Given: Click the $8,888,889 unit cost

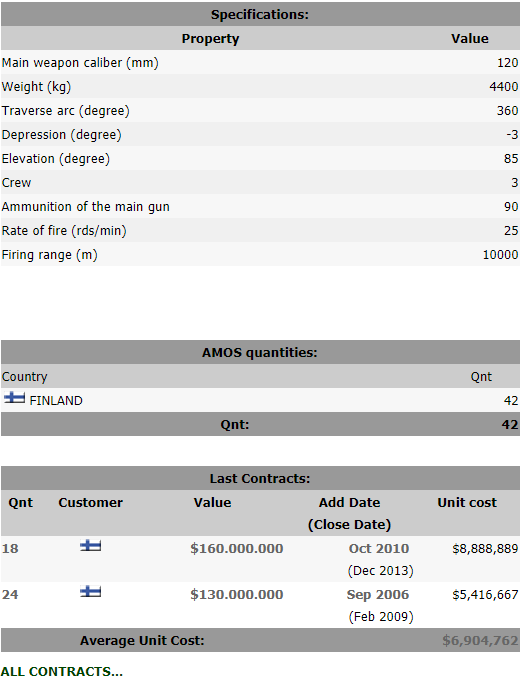Looking at the screenshot, I should [486, 549].
